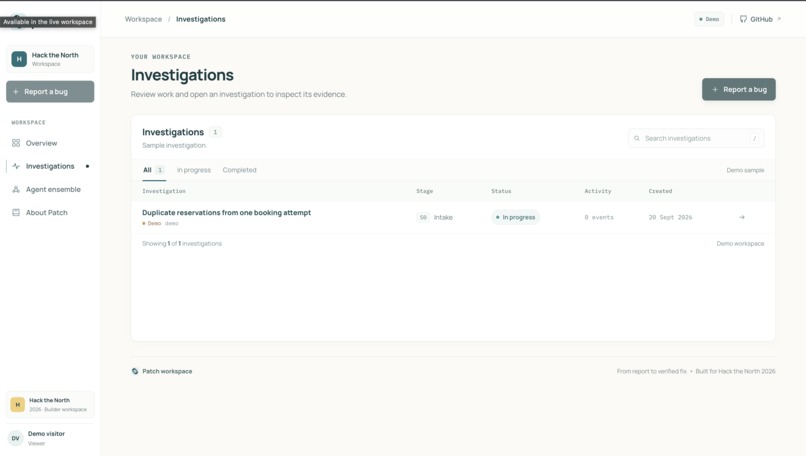806x456 pixels.
Task: Click the Demo sample label
Action: [x=745, y=170]
